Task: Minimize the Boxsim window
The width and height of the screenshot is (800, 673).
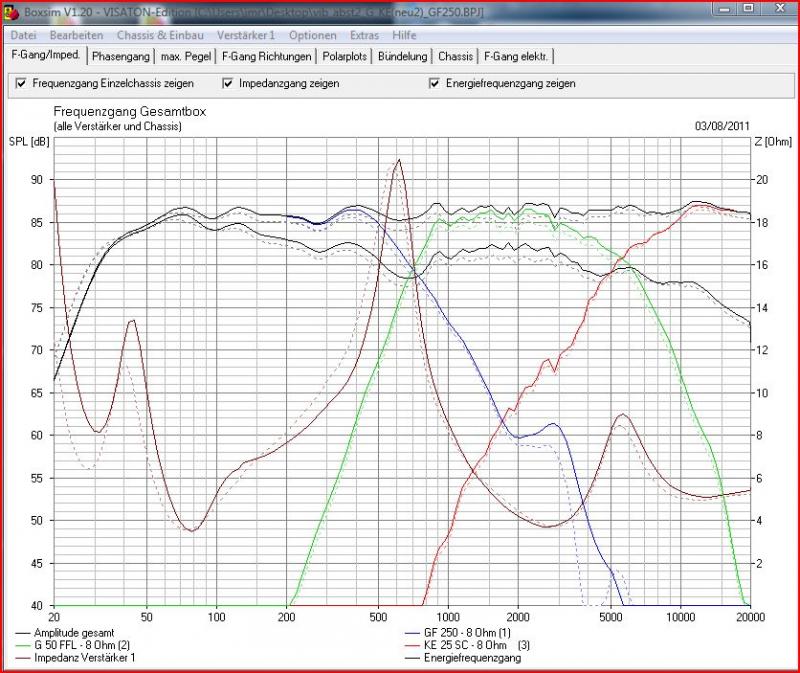Action: [x=724, y=8]
